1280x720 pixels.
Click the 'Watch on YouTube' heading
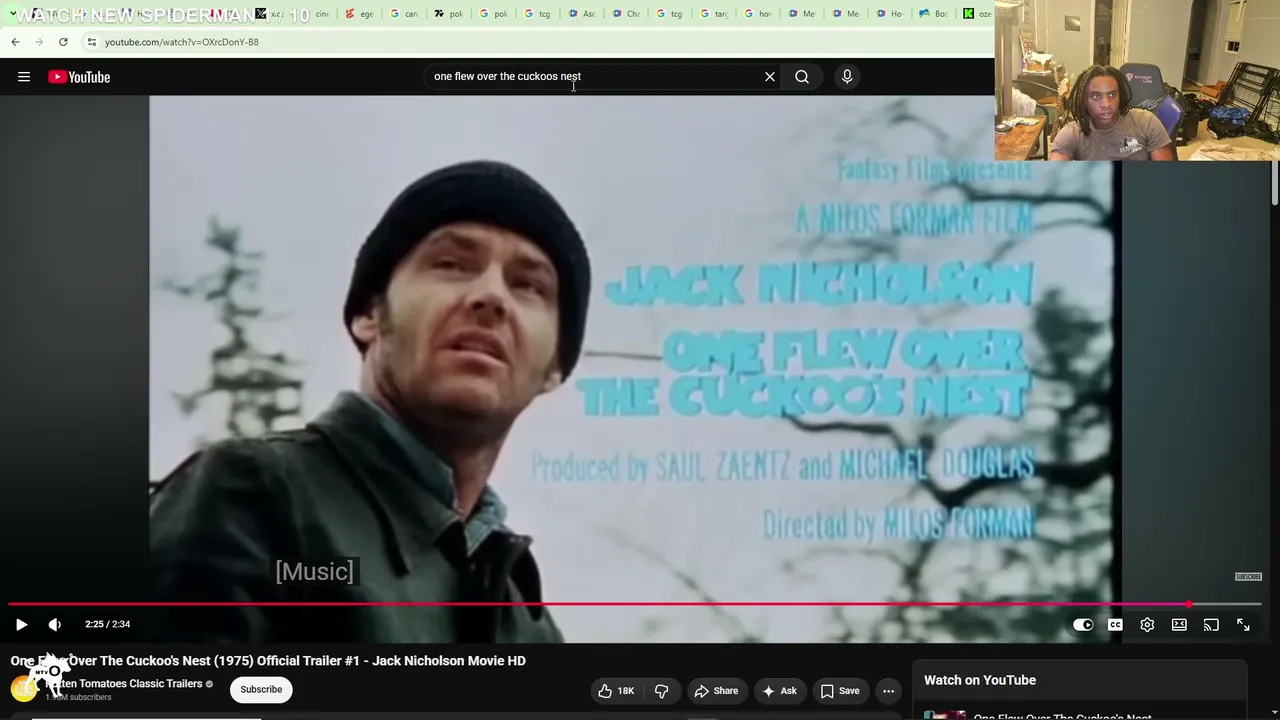980,680
